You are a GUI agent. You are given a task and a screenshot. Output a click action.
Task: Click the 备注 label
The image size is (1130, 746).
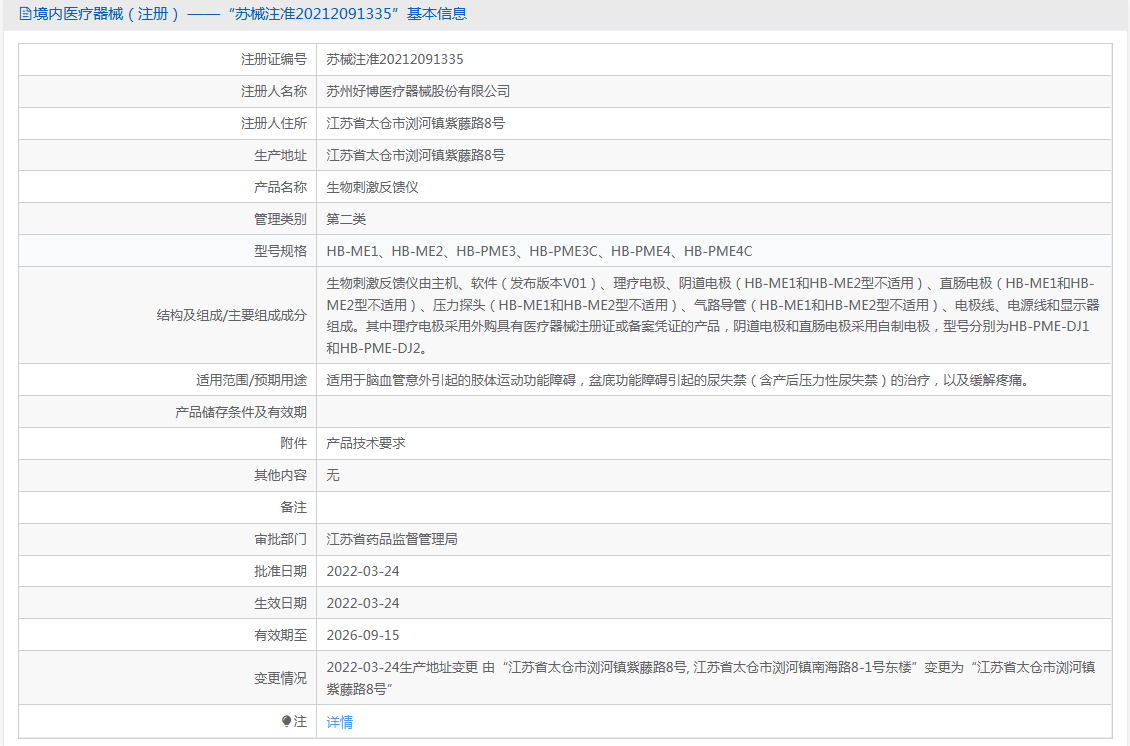pos(293,507)
